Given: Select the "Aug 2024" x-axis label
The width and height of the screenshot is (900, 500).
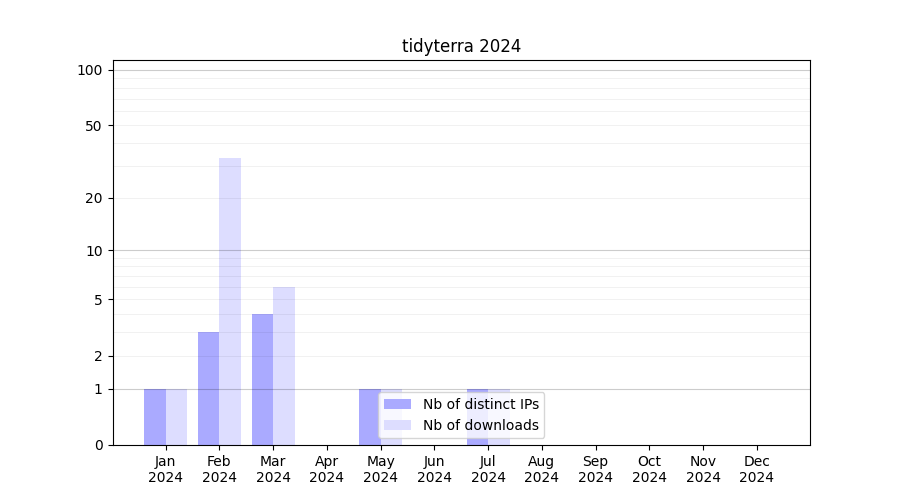Looking at the screenshot, I should (541, 469).
